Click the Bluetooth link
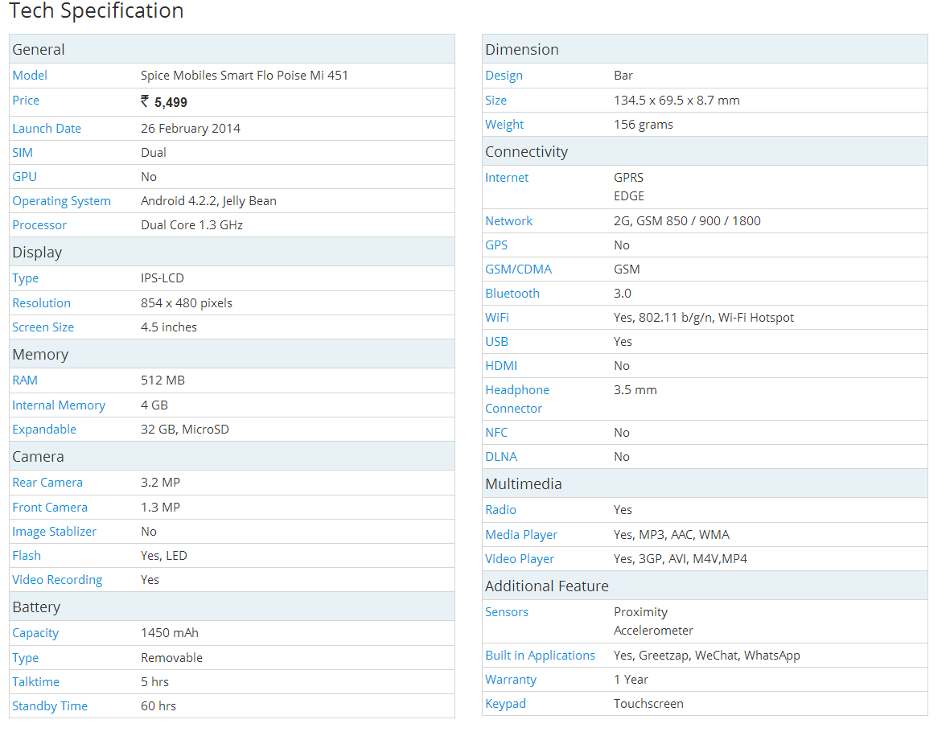Image resolution: width=950 pixels, height=732 pixels. [x=512, y=294]
